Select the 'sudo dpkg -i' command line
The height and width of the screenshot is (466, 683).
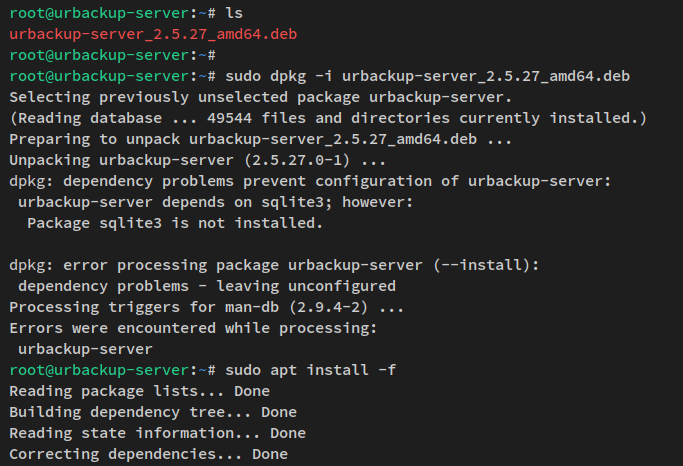[x=427, y=76]
